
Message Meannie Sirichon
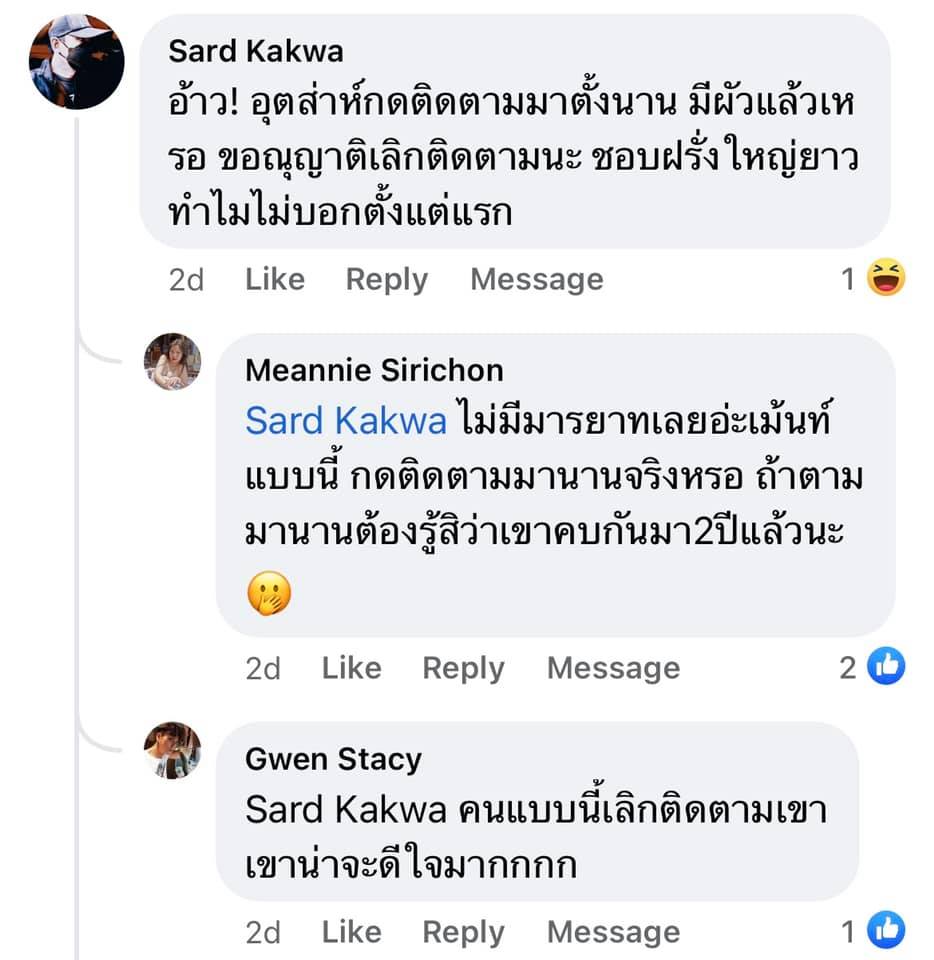click(613, 669)
